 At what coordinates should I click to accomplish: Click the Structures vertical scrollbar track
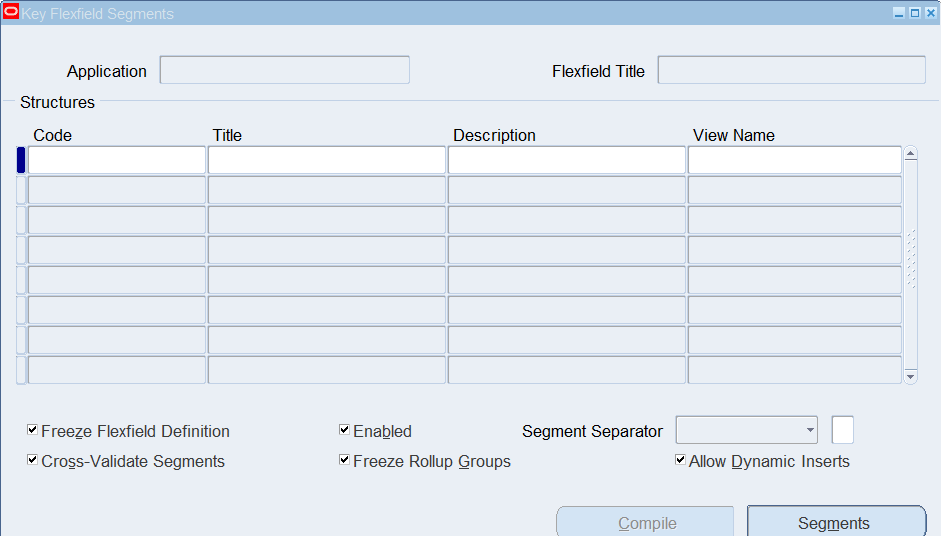click(x=910, y=265)
